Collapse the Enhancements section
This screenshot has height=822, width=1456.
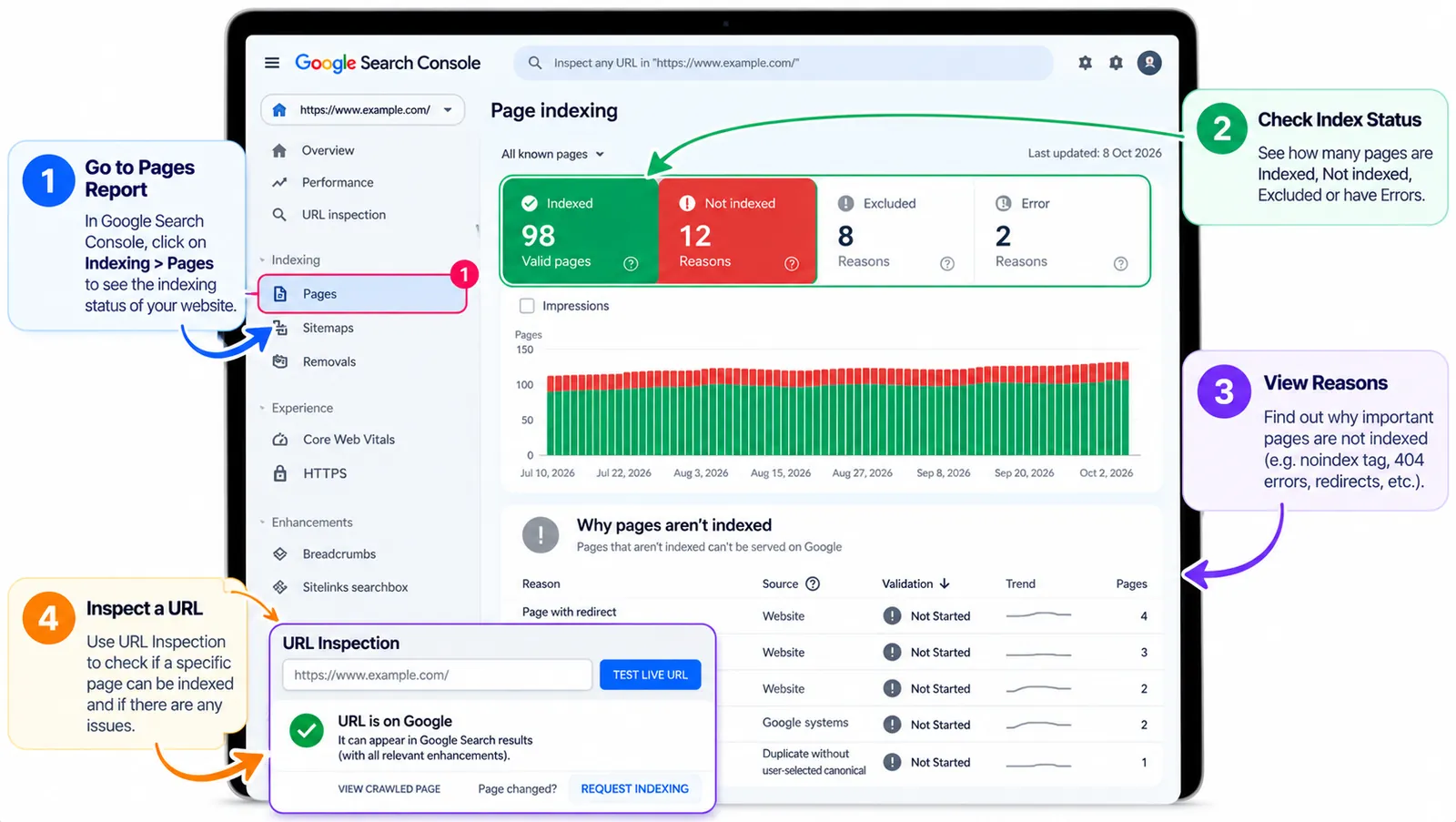point(306,523)
